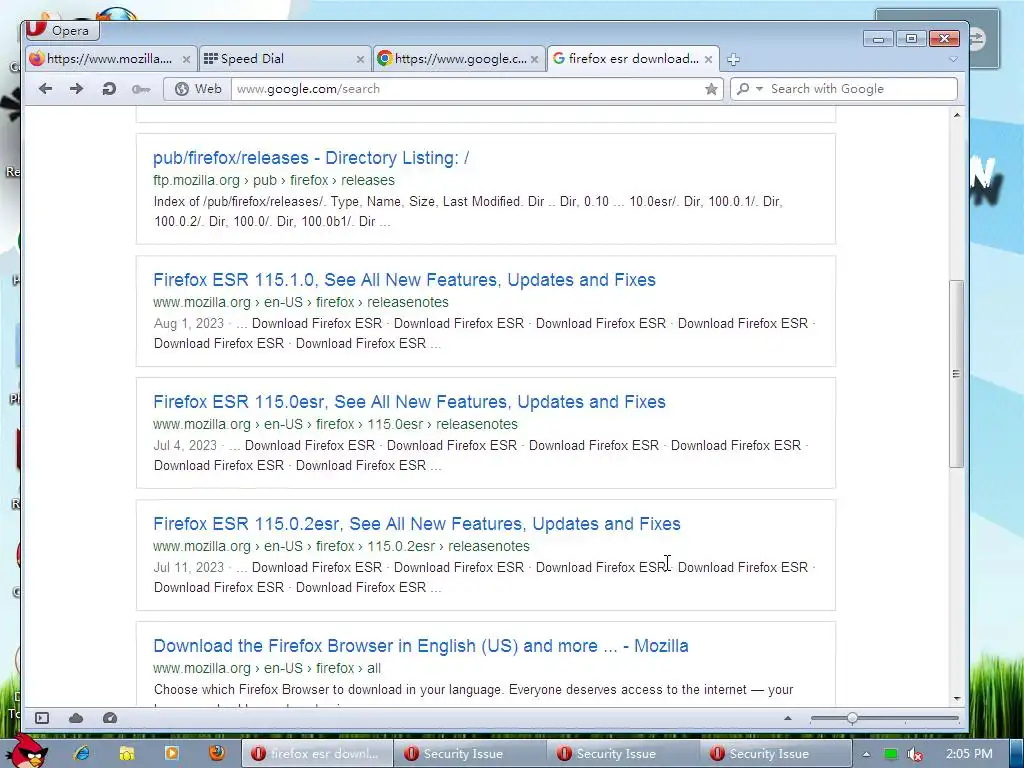Open Firefox ESR 115.1.0 release notes link
This screenshot has width=1024, height=768.
click(404, 280)
